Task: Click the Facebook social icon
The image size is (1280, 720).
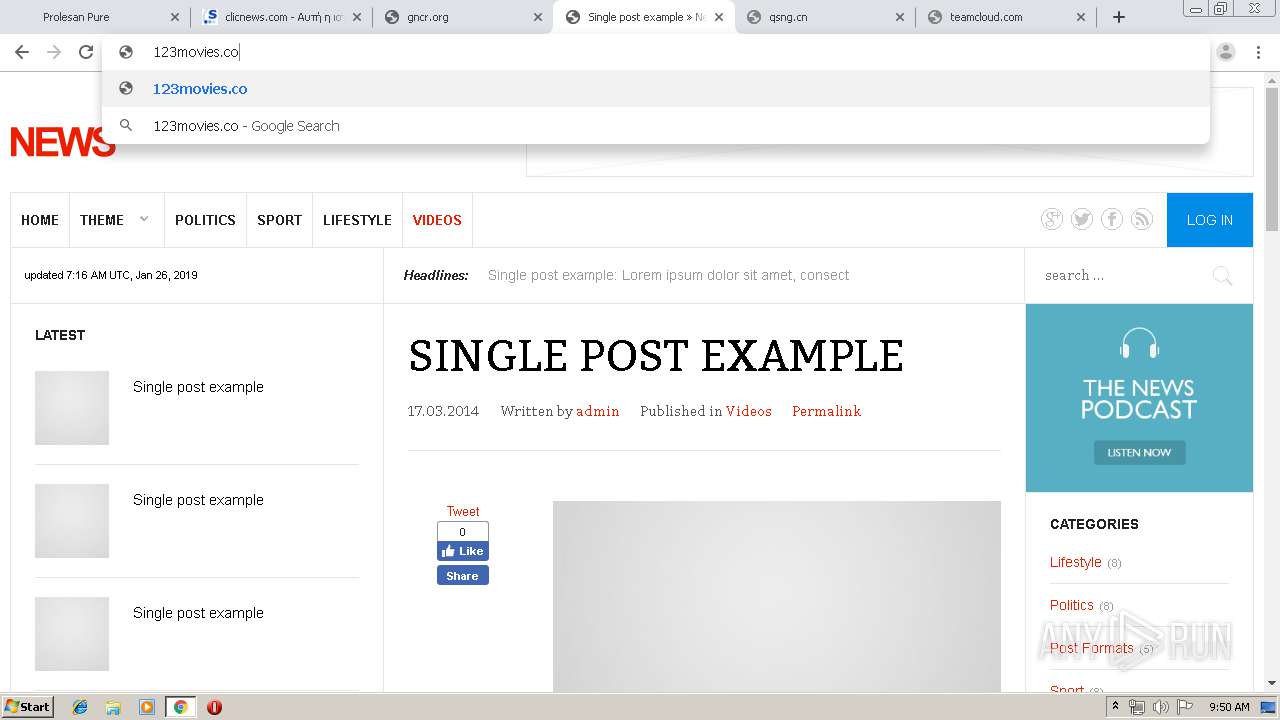Action: 1112,219
